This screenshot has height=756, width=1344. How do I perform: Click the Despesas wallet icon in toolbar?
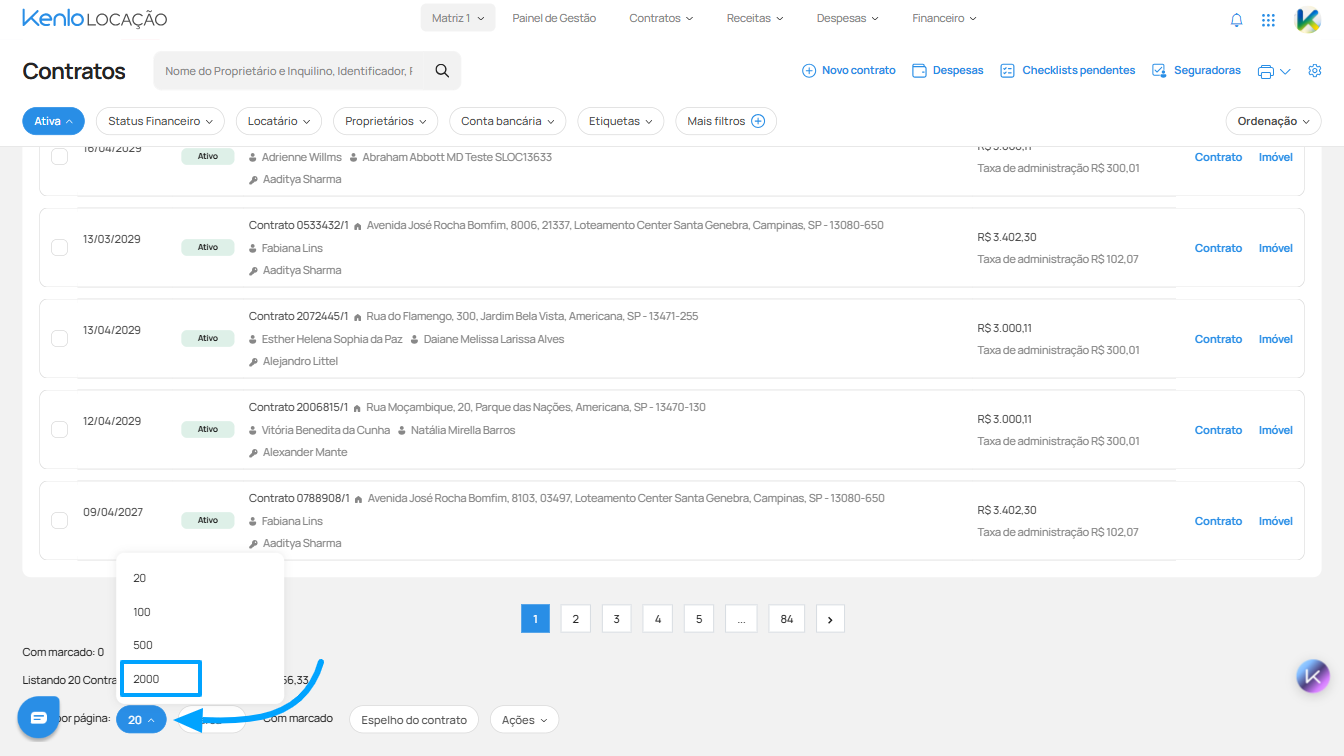tap(918, 71)
